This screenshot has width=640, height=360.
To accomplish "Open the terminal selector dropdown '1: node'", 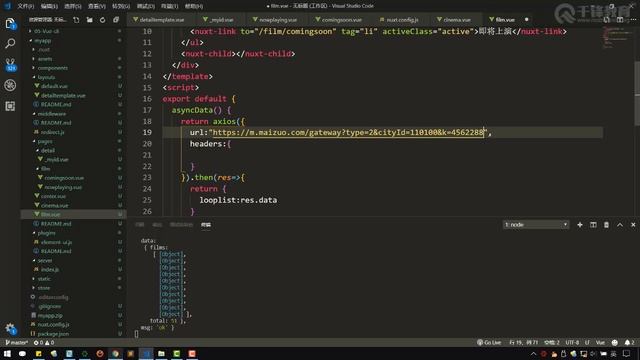I will [x=536, y=225].
